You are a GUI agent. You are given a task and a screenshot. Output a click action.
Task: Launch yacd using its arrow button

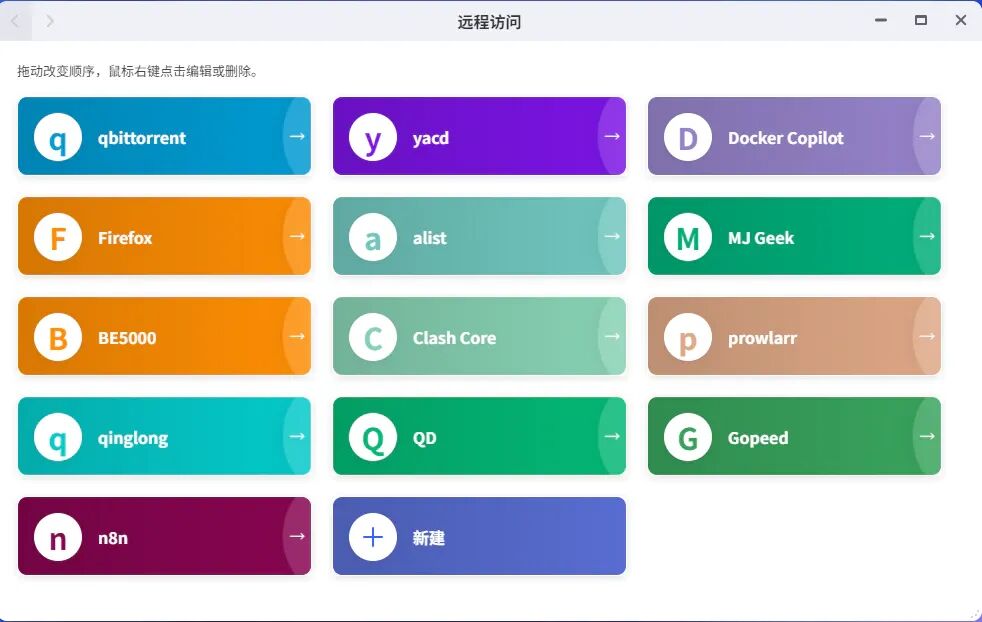[x=612, y=136]
